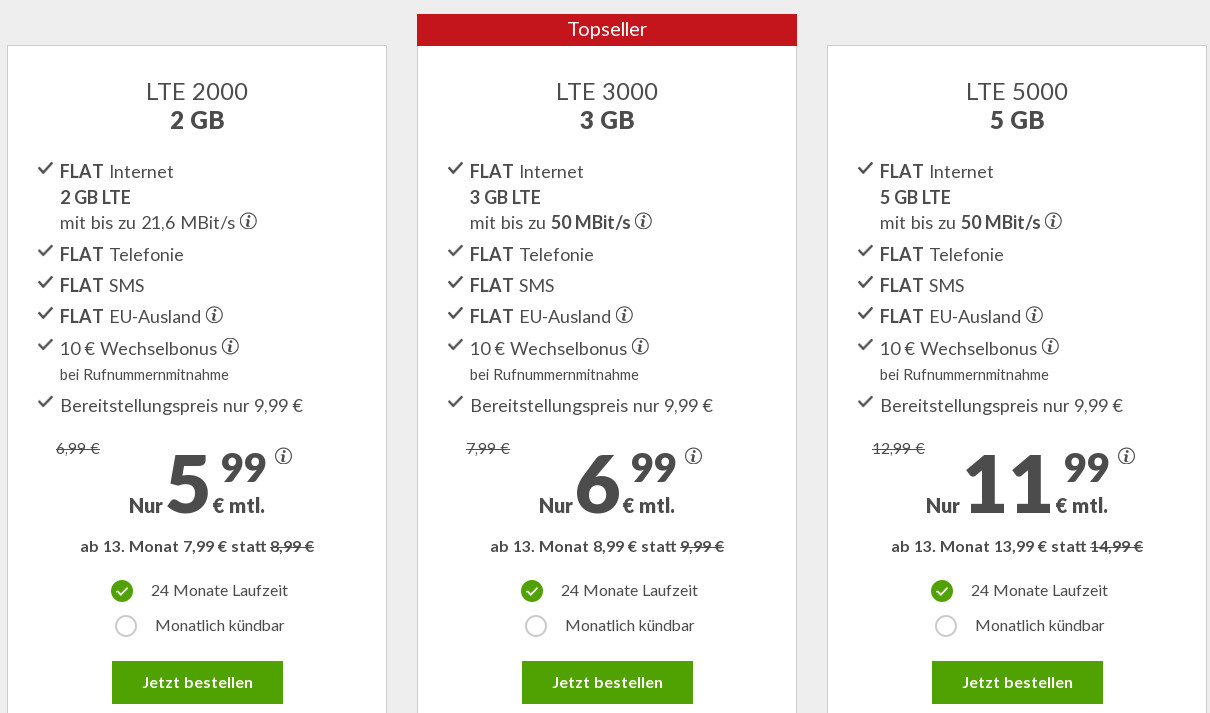Open Wechselbonus info icon in LTE 5000 plan
Viewport: 1210px width, 713px height.
[x=1050, y=347]
